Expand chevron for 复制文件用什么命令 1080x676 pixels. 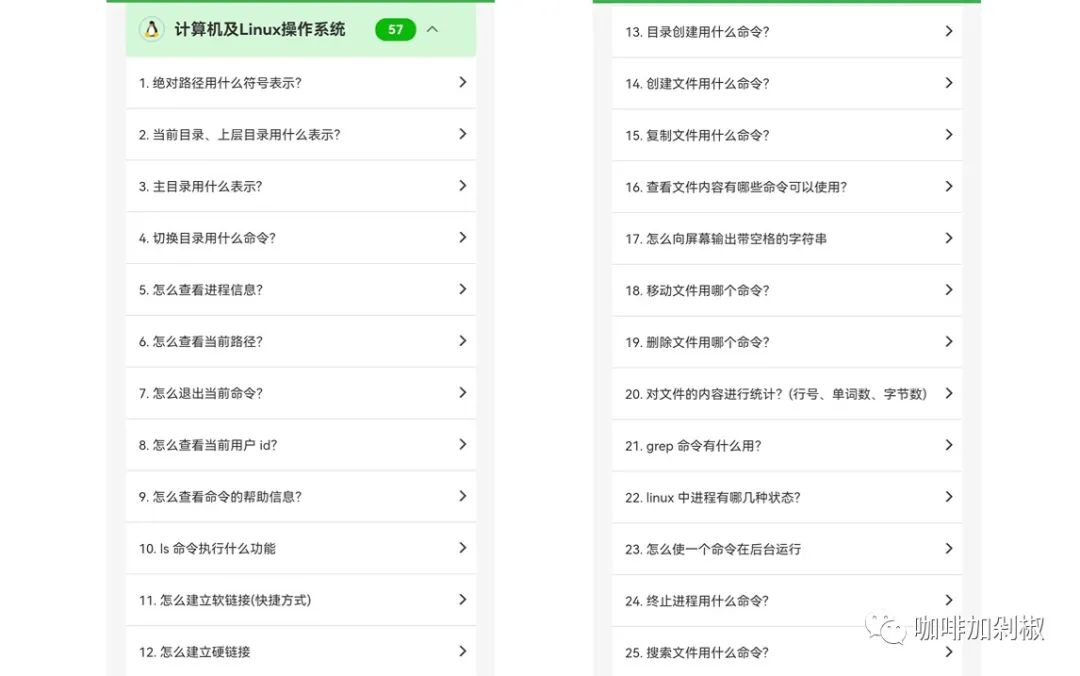click(949, 134)
